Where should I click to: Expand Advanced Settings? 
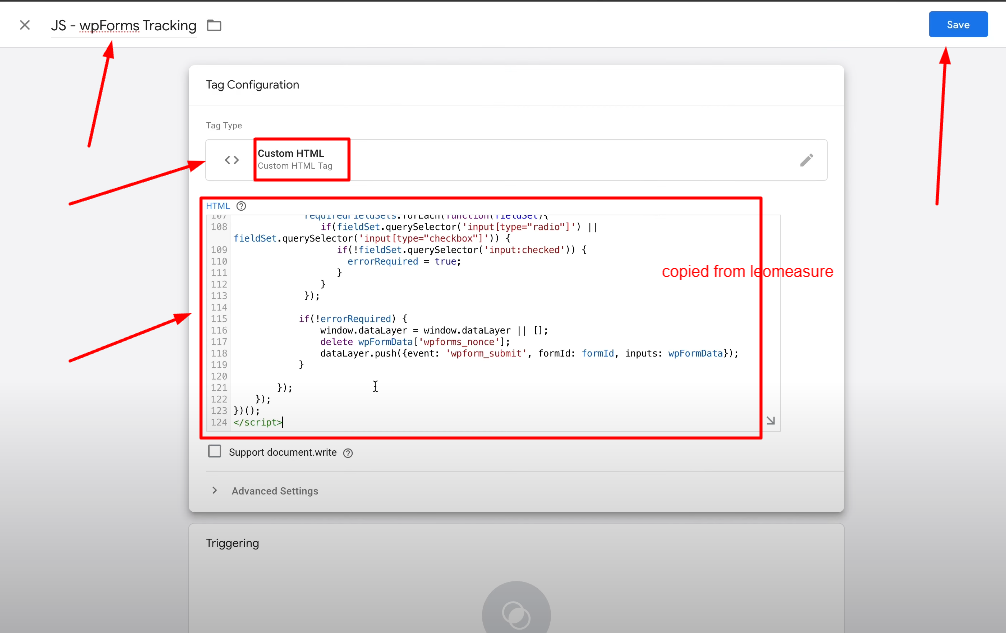pos(275,491)
